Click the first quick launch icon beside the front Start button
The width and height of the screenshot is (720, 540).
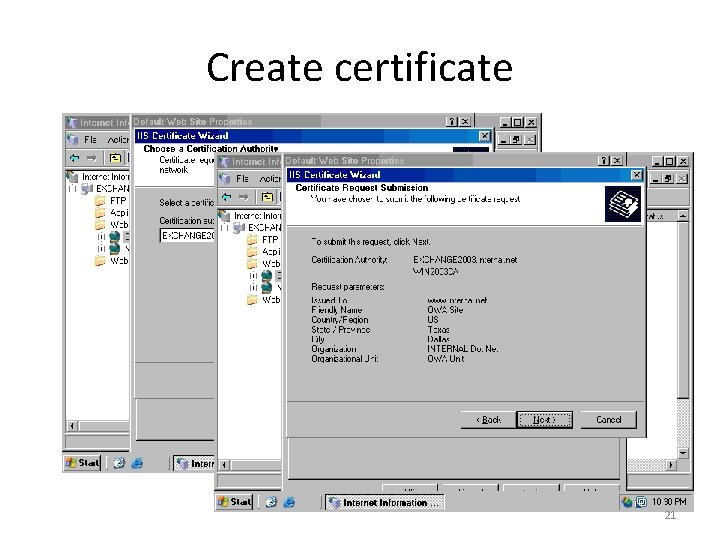pos(271,502)
